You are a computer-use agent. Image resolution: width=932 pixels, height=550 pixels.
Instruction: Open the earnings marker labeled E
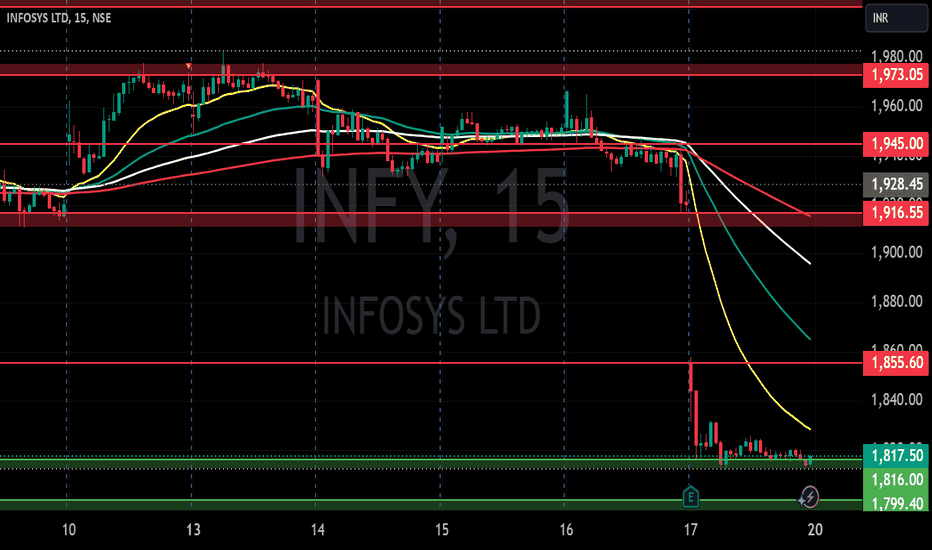tap(690, 496)
